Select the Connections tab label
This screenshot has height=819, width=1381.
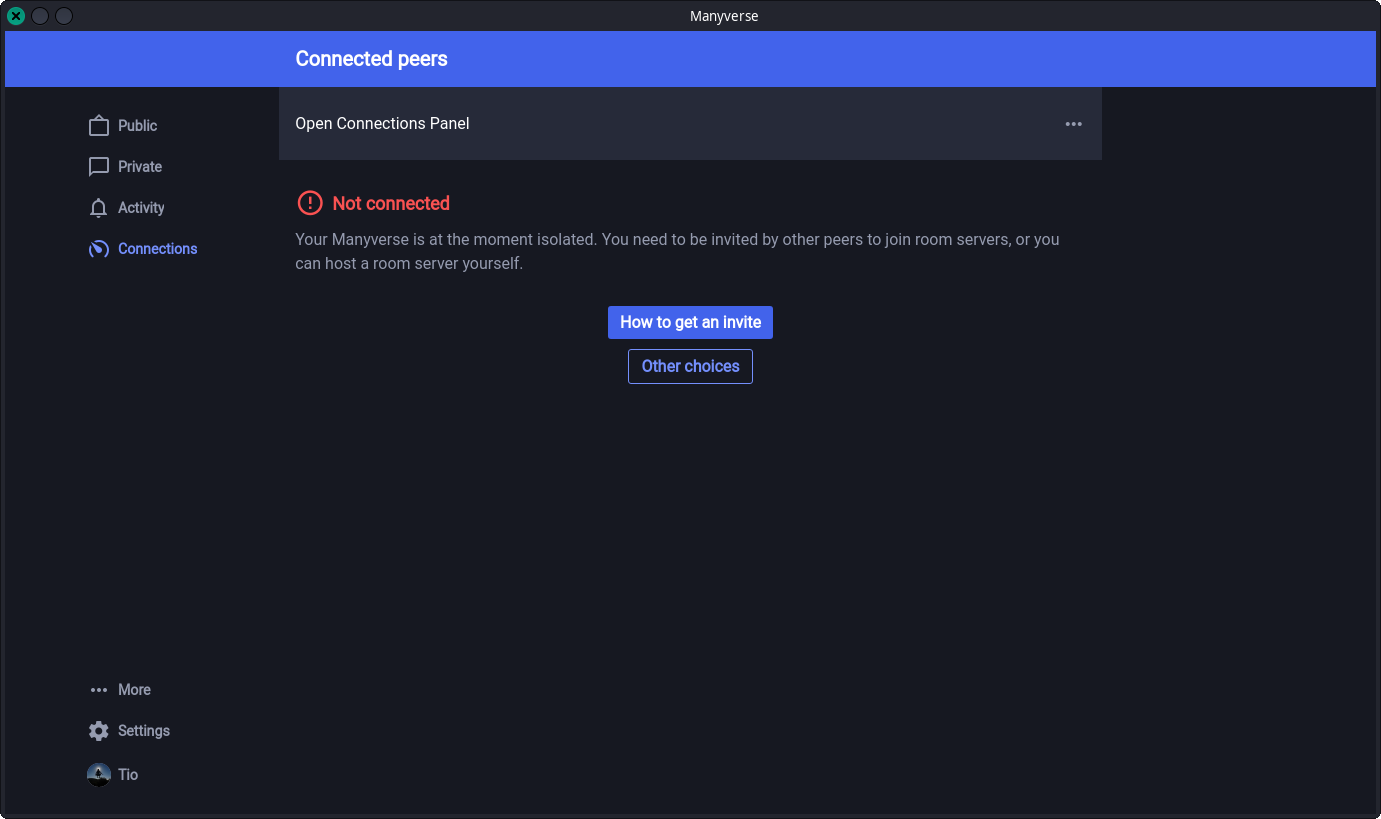(x=158, y=249)
